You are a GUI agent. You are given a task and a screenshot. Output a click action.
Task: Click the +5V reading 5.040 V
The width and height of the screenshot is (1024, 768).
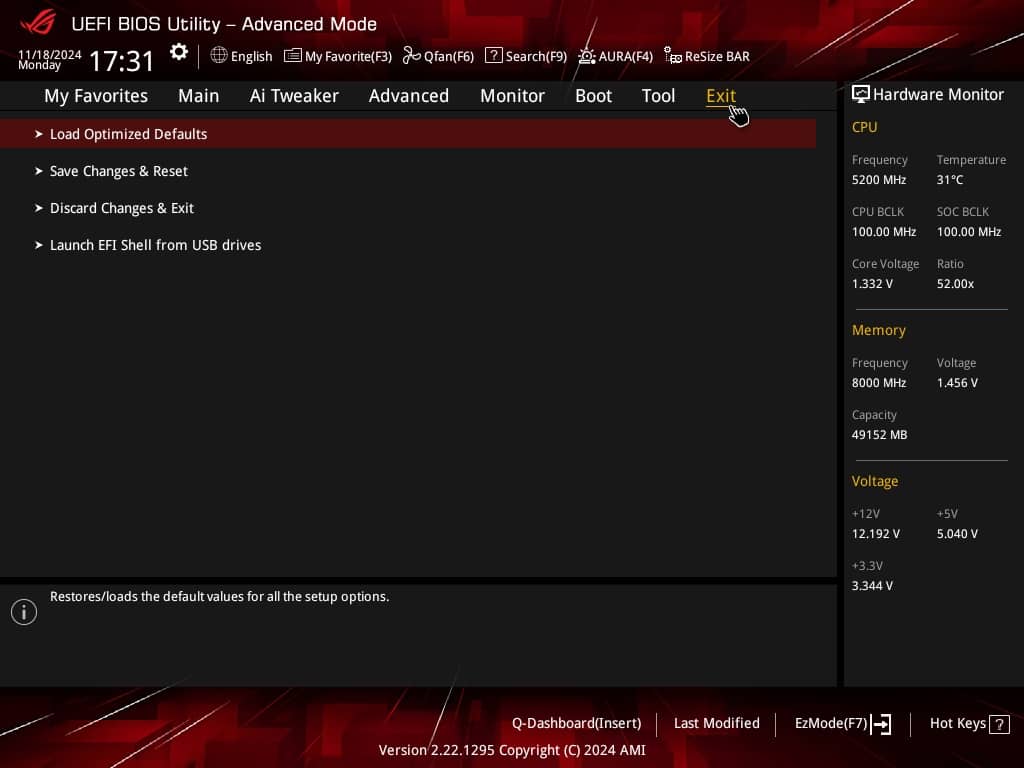957,534
